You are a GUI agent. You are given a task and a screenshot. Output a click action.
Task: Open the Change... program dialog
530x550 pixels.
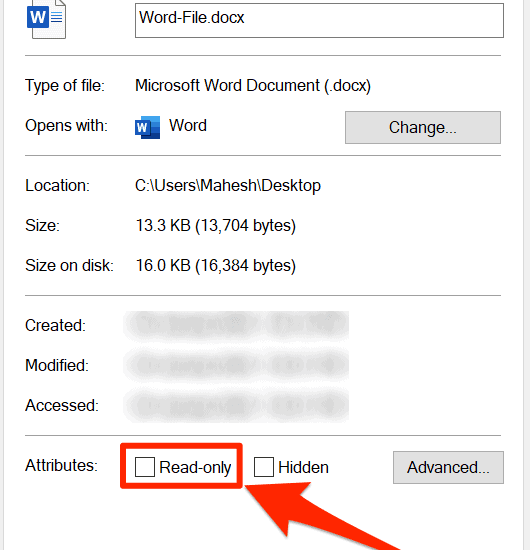tap(423, 128)
